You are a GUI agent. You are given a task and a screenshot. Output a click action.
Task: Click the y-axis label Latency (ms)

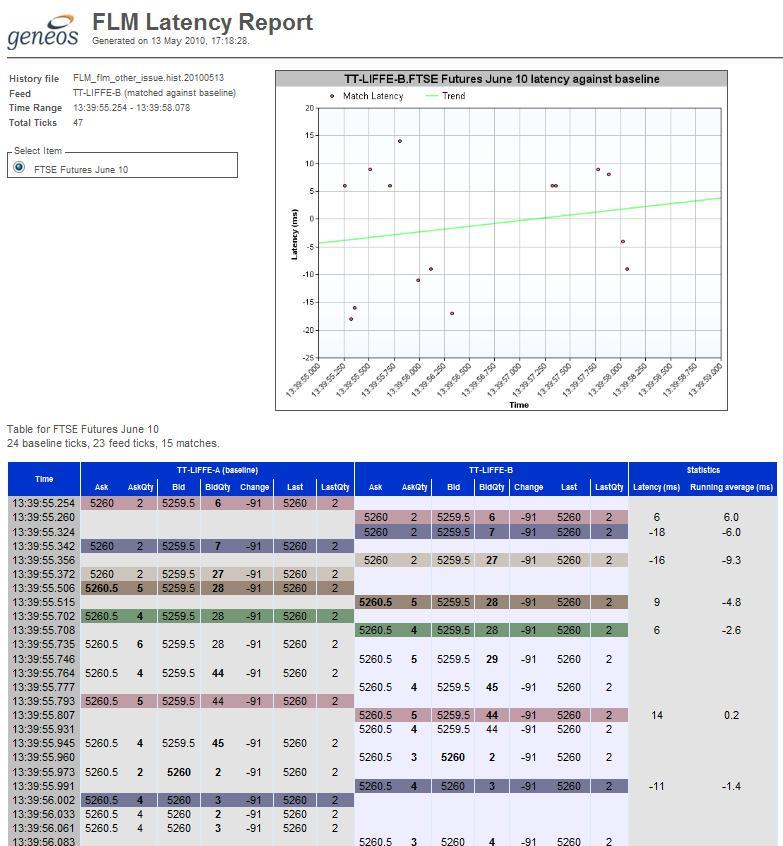pyautogui.click(x=294, y=234)
